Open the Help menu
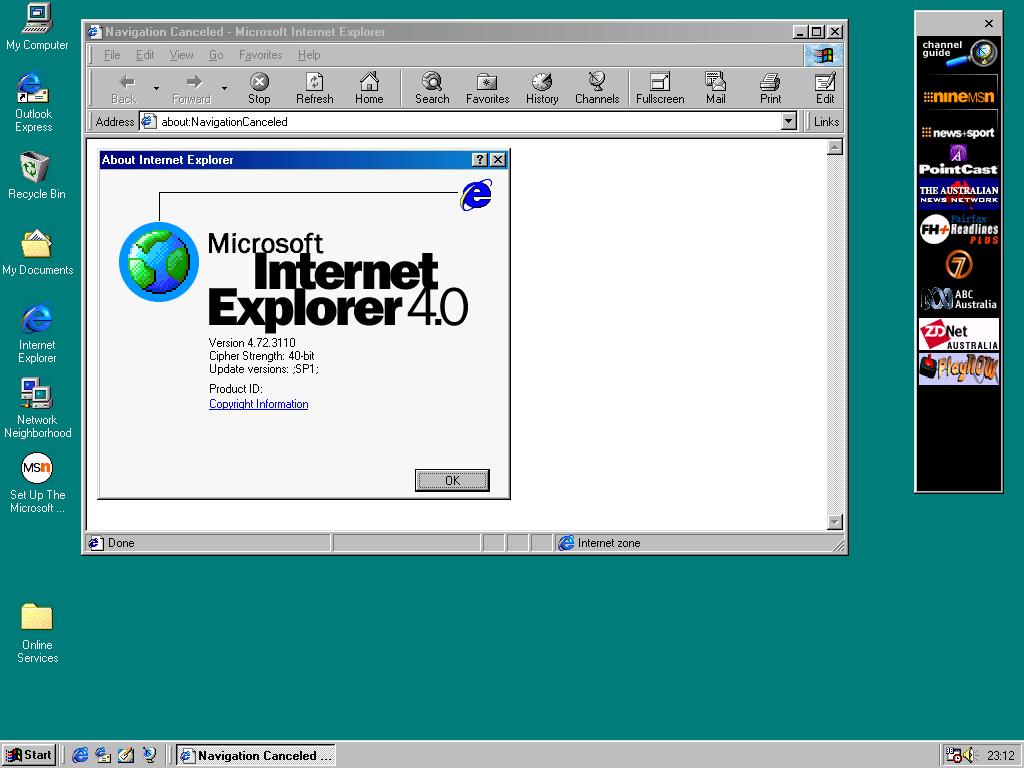Image resolution: width=1024 pixels, height=768 pixels. [x=309, y=55]
